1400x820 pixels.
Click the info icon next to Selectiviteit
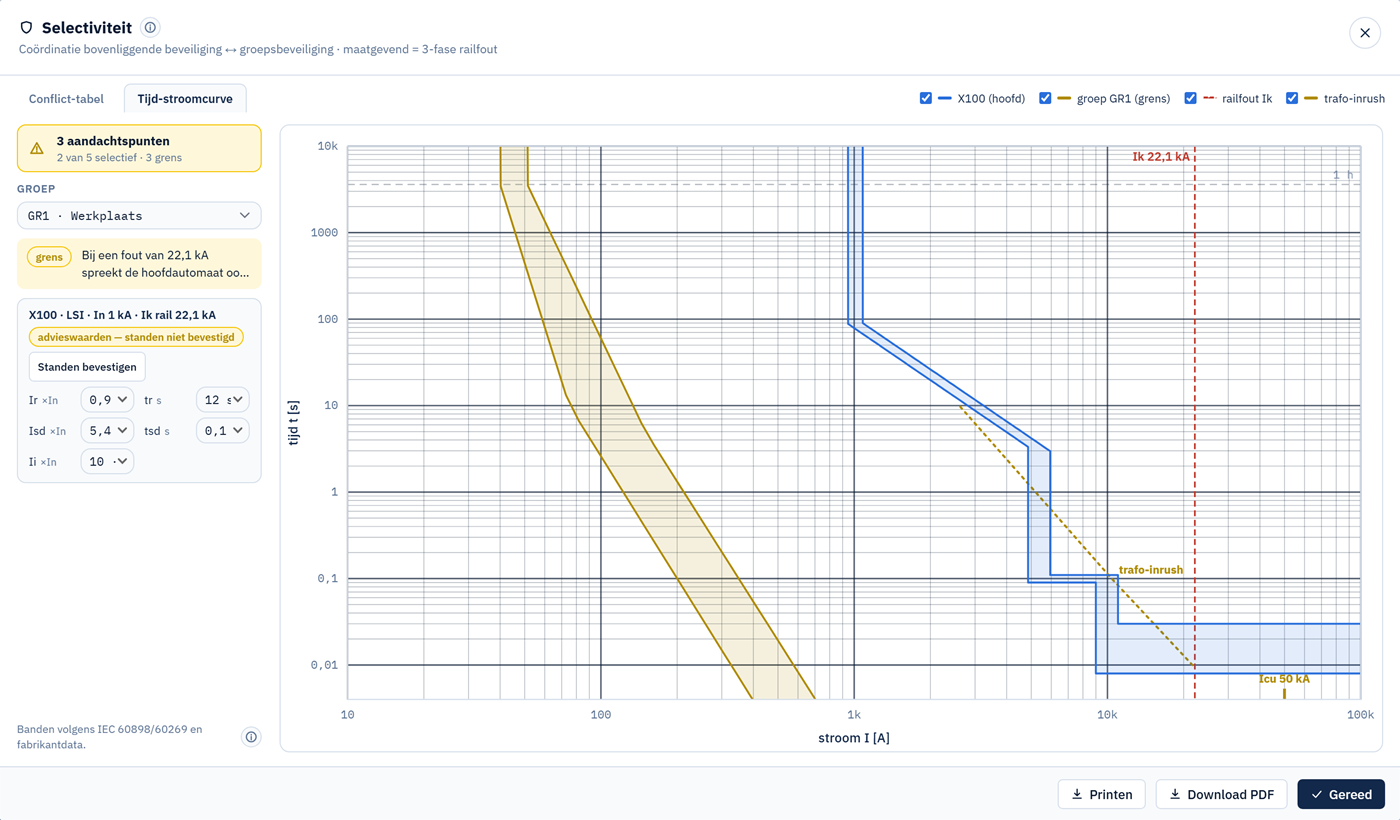(150, 27)
